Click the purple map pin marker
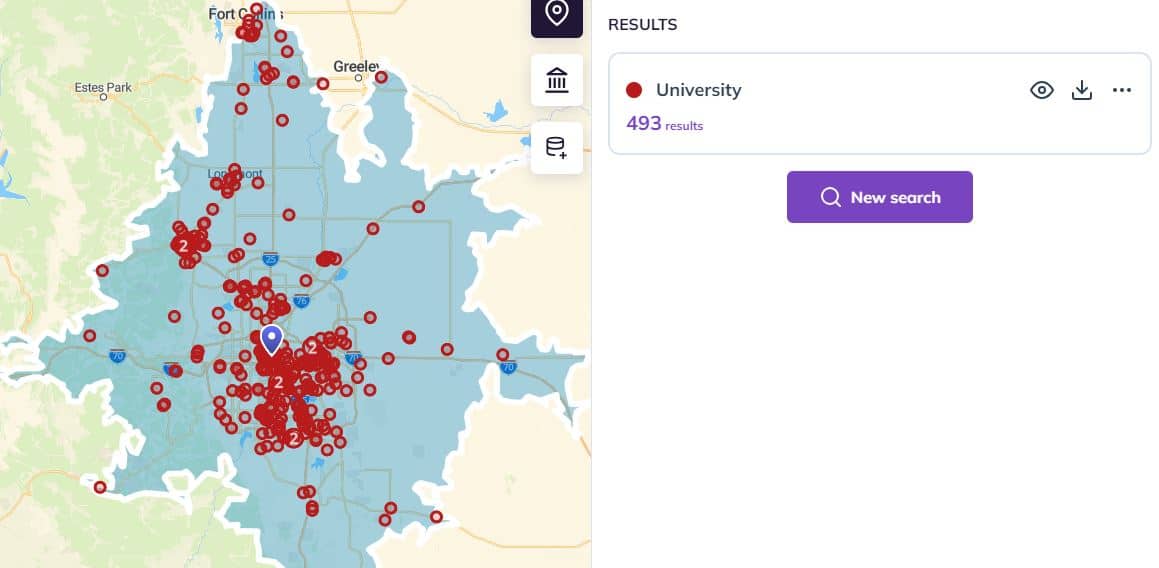 coord(273,339)
